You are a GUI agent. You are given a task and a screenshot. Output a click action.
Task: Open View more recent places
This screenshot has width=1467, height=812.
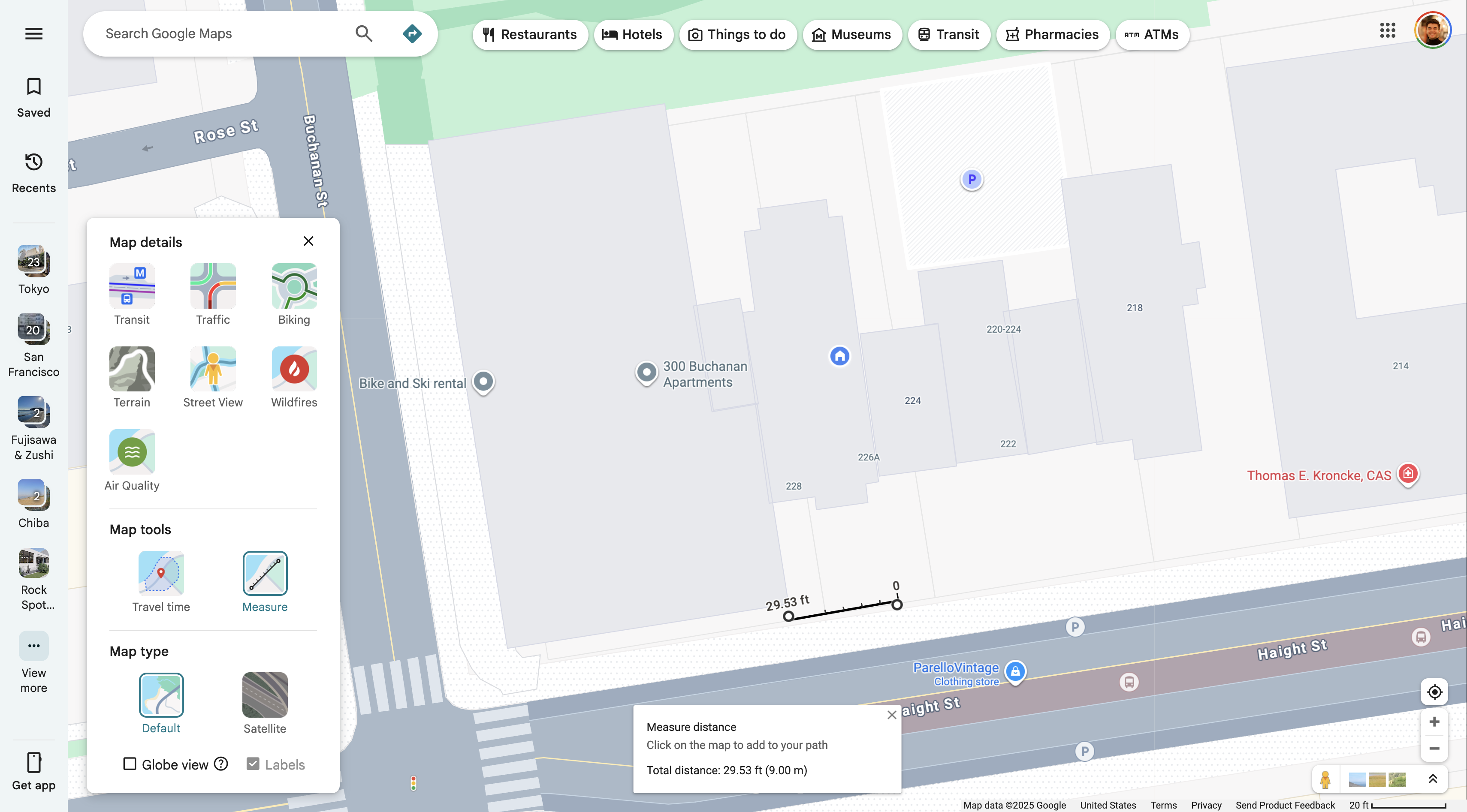click(33, 647)
